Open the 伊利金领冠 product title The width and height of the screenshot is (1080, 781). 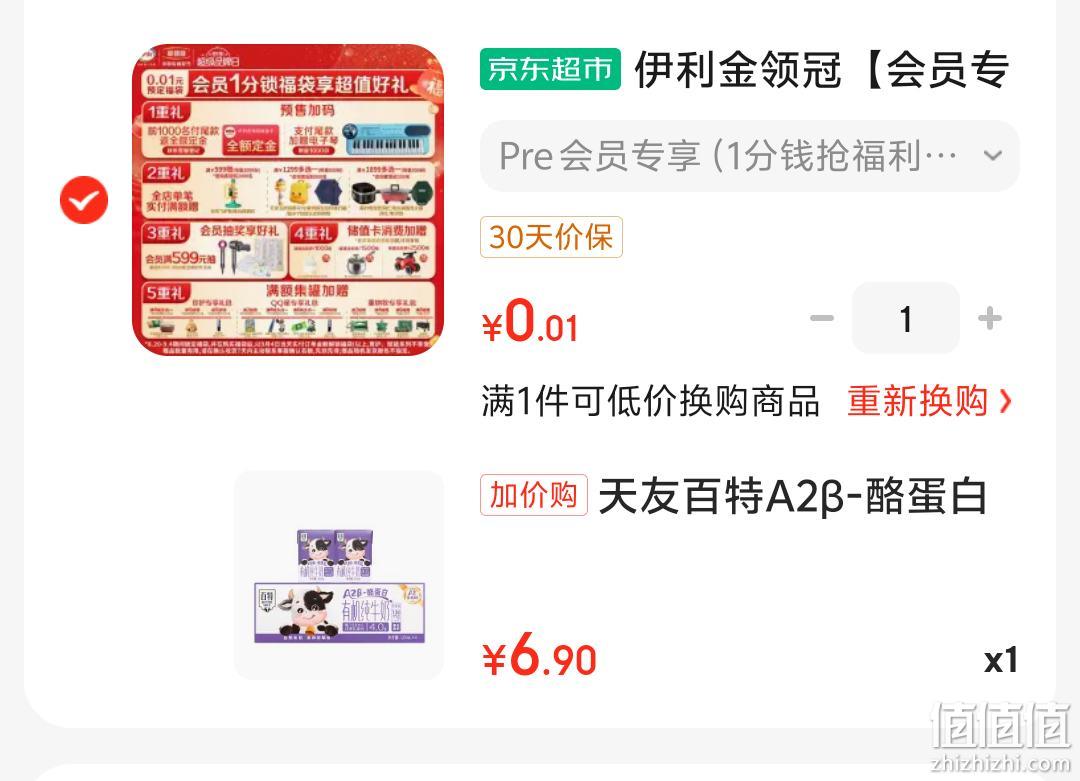point(822,70)
